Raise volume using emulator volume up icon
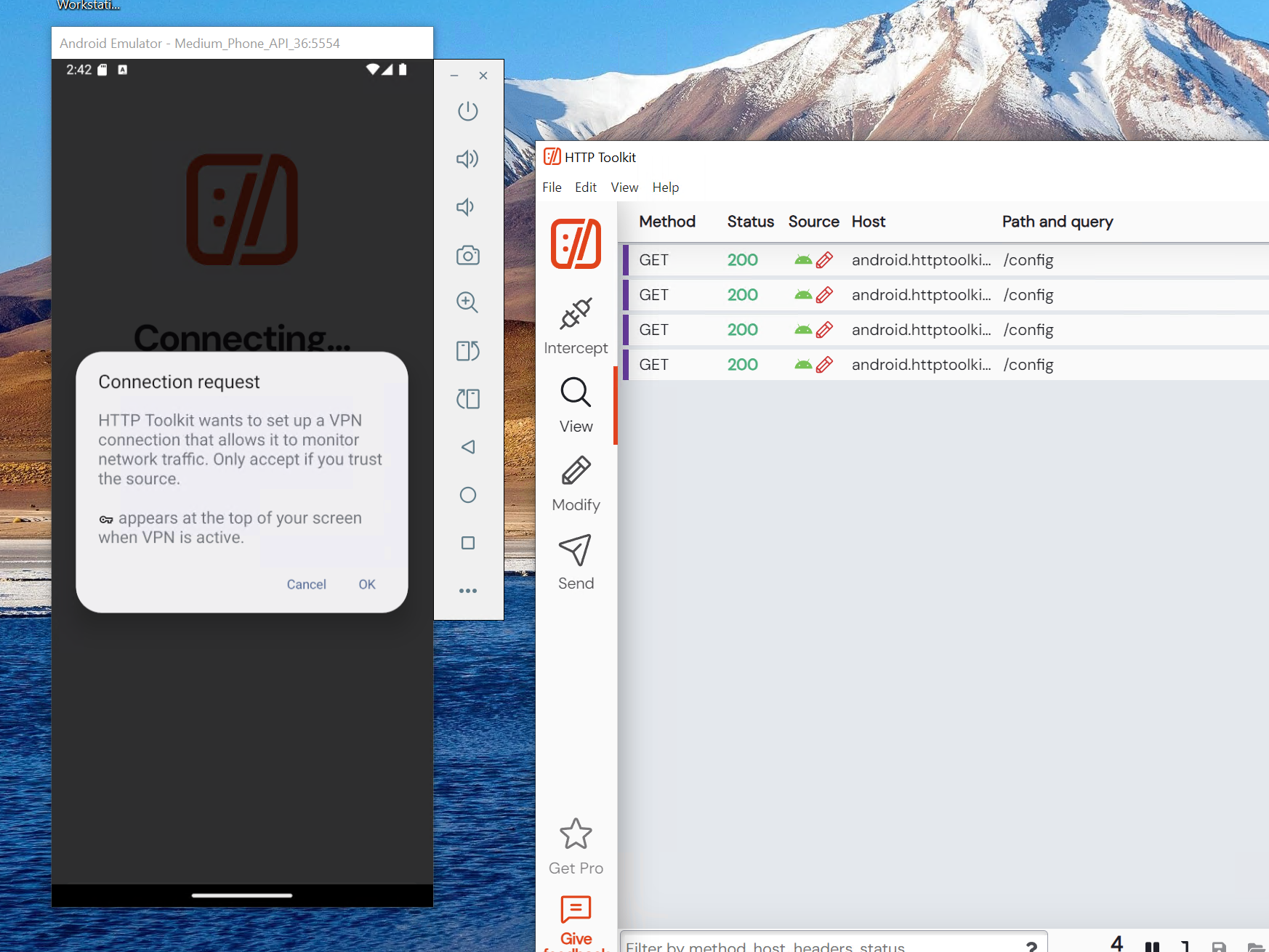Screen dimensions: 1269x952 [x=468, y=159]
